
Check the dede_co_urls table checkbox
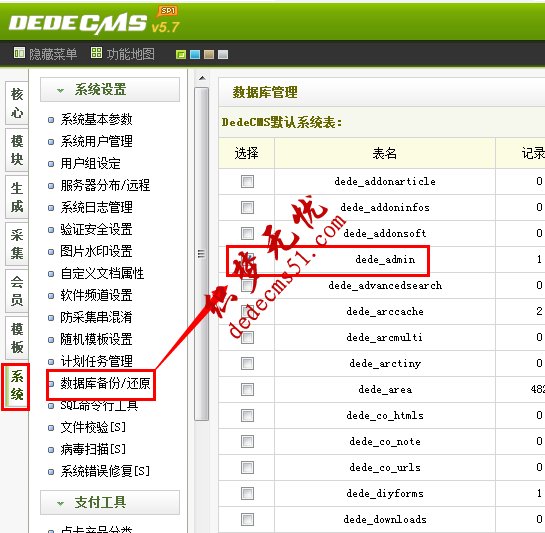[x=247, y=468]
